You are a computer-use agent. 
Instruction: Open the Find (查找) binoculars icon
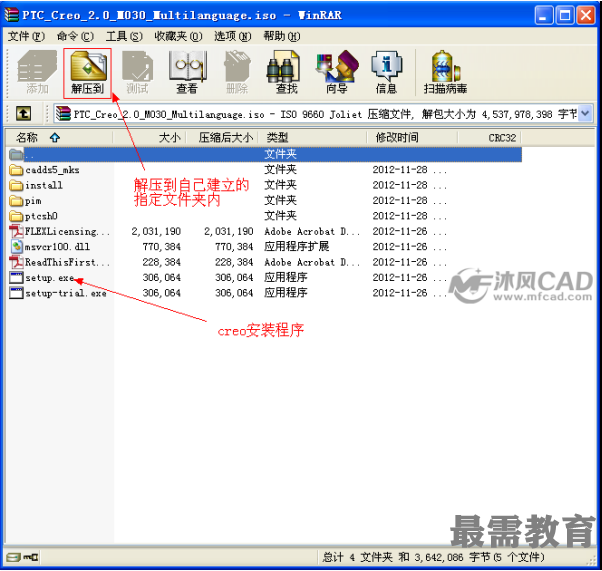click(286, 73)
